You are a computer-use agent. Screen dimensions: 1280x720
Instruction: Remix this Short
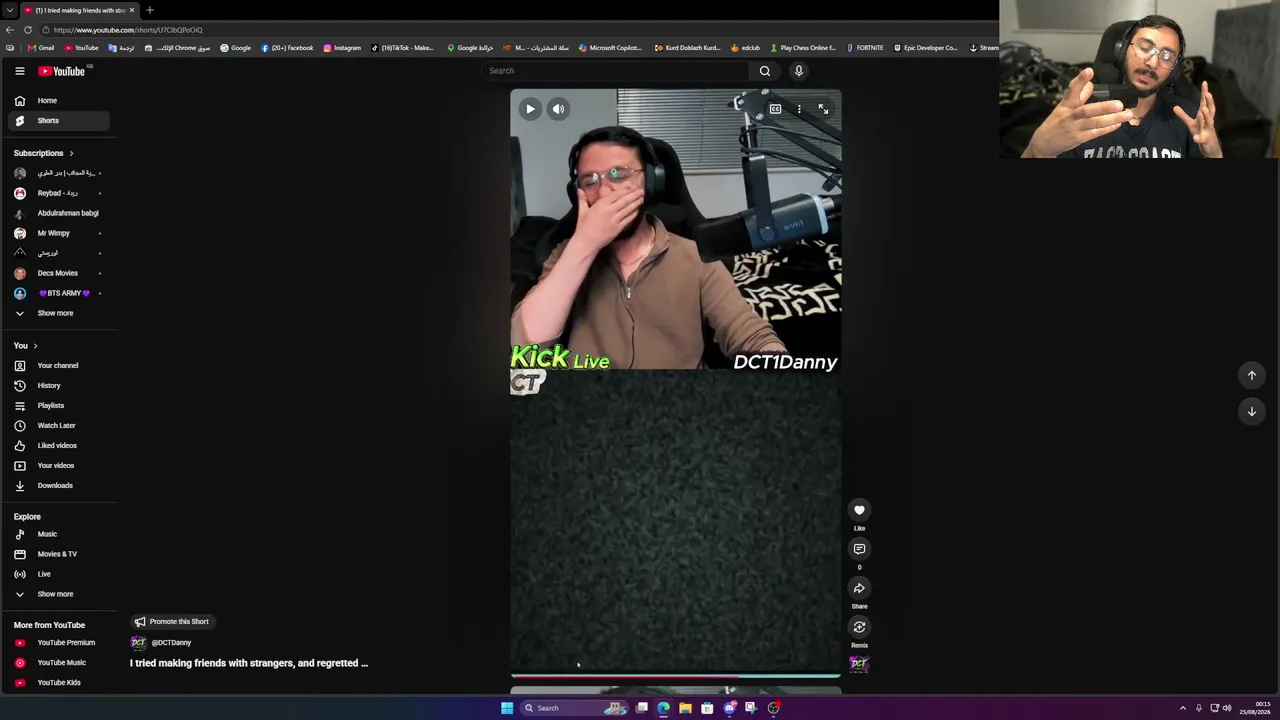tap(859, 627)
